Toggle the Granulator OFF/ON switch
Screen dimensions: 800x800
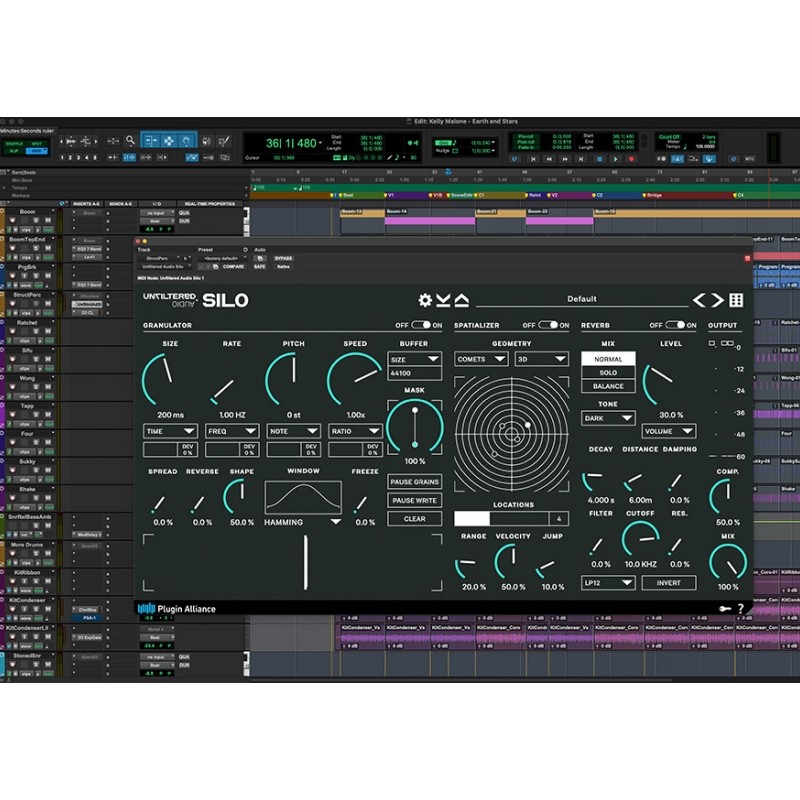coord(421,325)
